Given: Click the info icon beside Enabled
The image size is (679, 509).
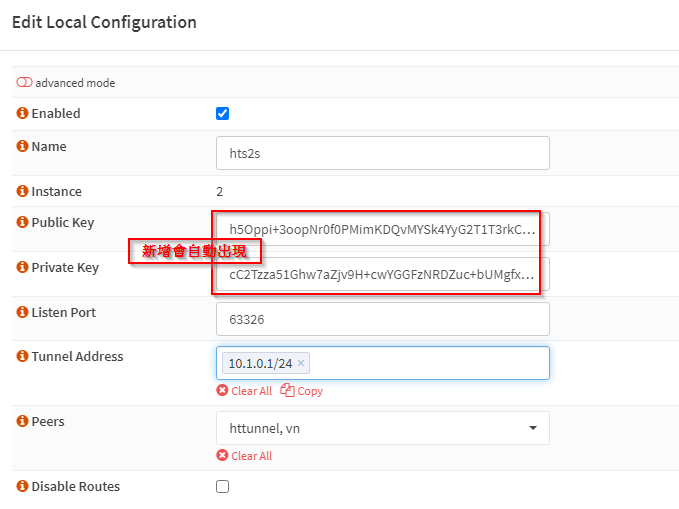Looking at the screenshot, I should (x=22, y=113).
